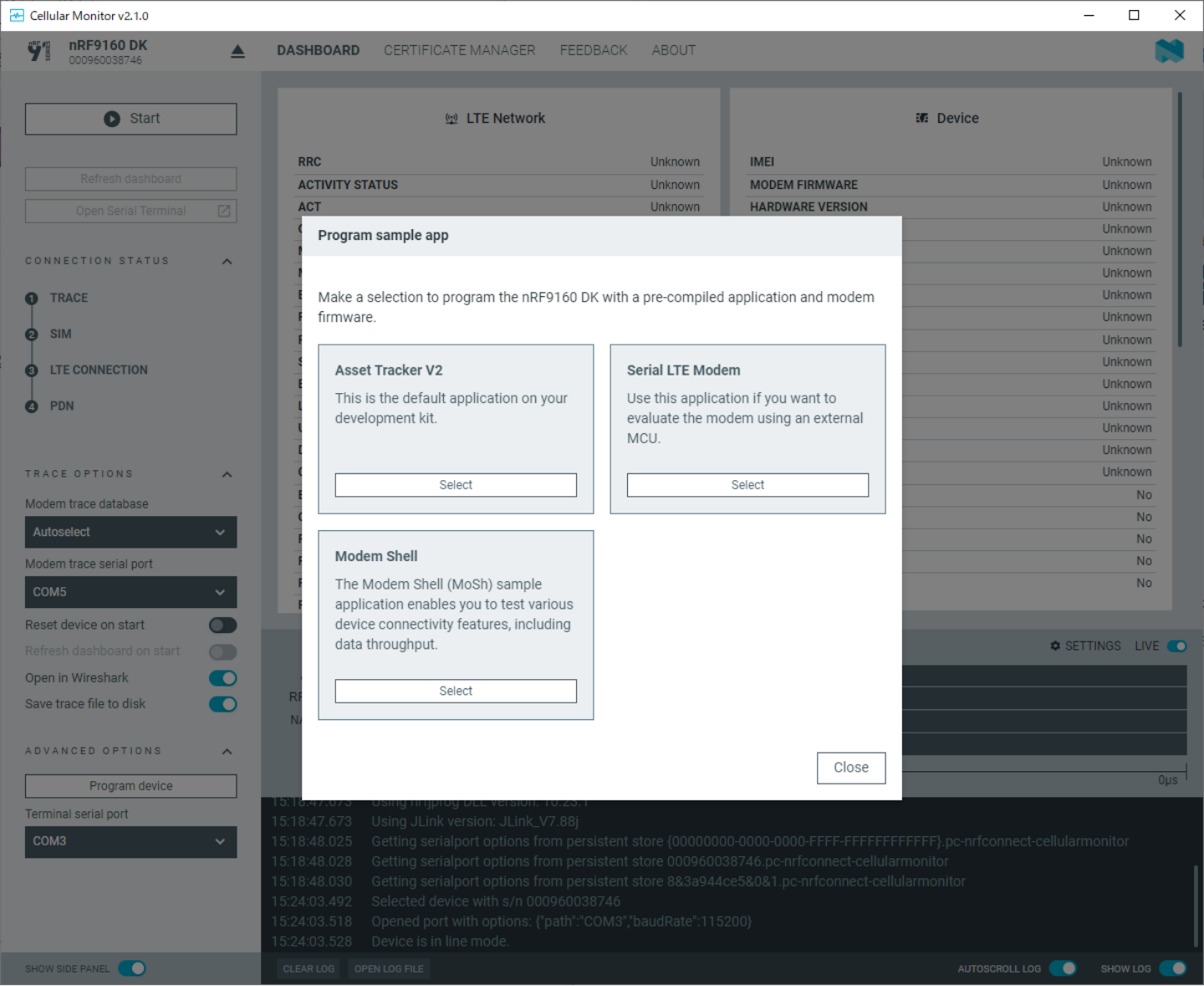This screenshot has height=986, width=1204.
Task: Switch to the About tab
Action: 673,50
